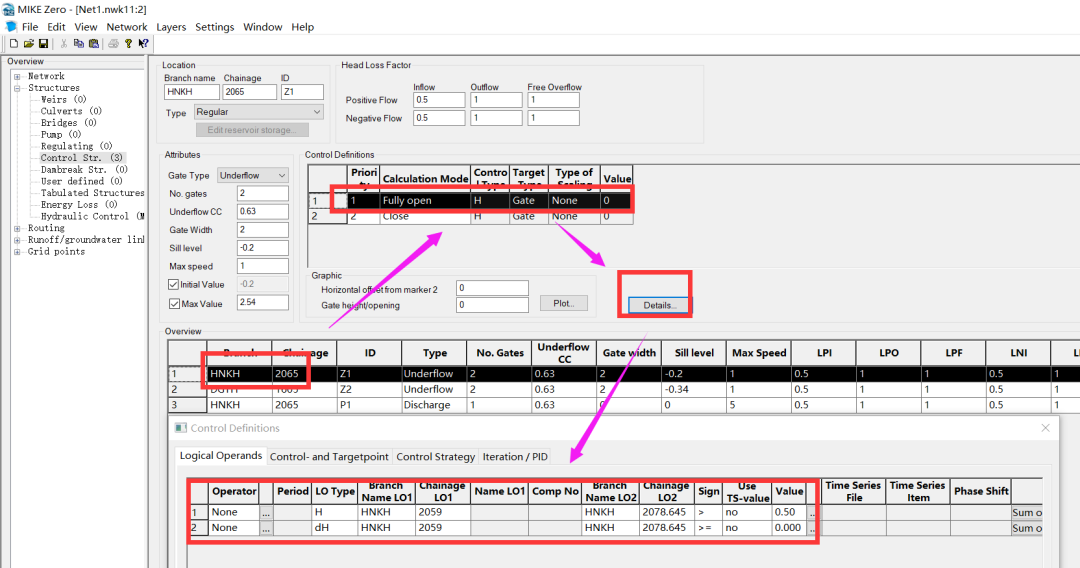1080x568 pixels.
Task: Click the context help pointer icon
Action: [143, 43]
